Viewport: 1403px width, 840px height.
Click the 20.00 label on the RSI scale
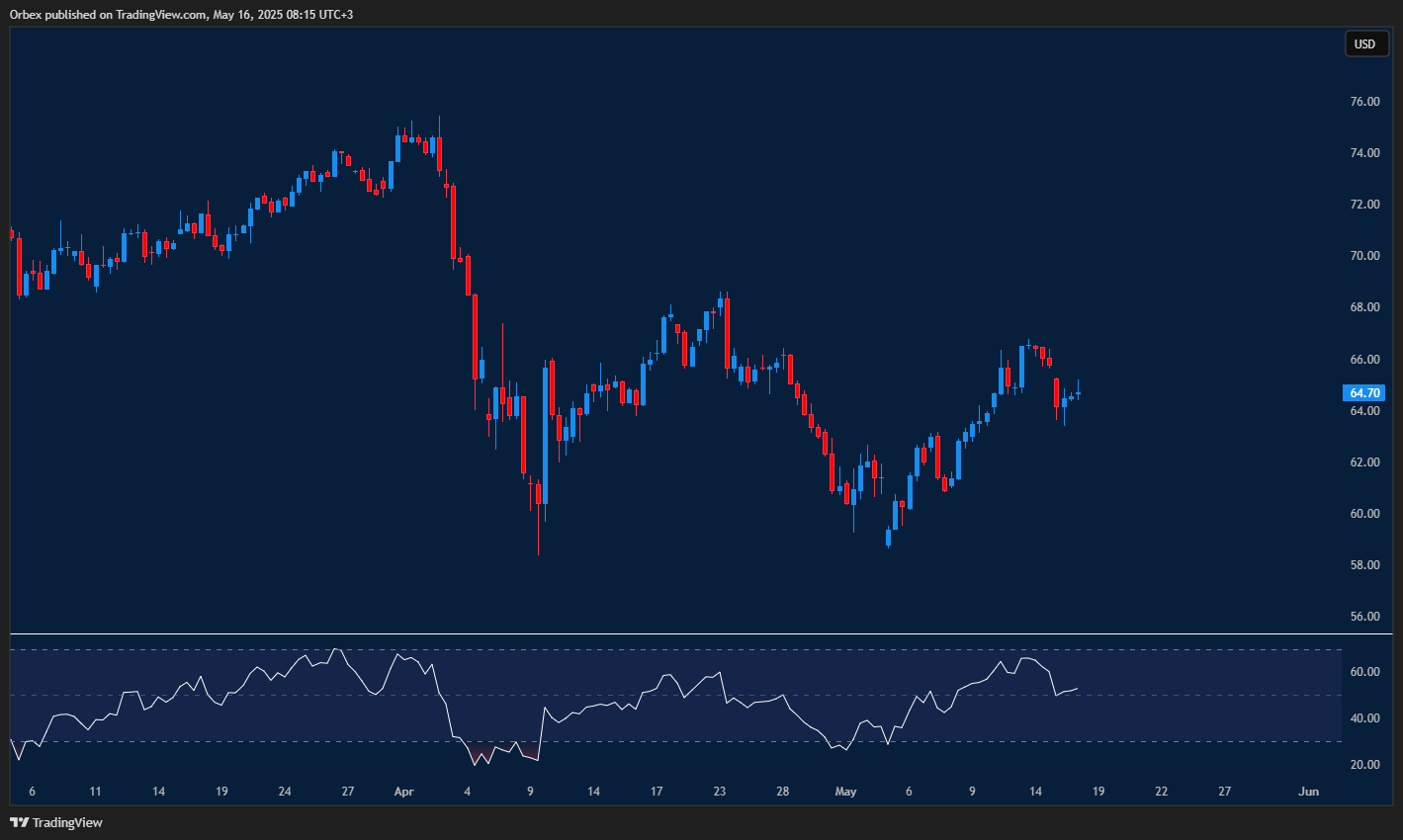[1364, 765]
